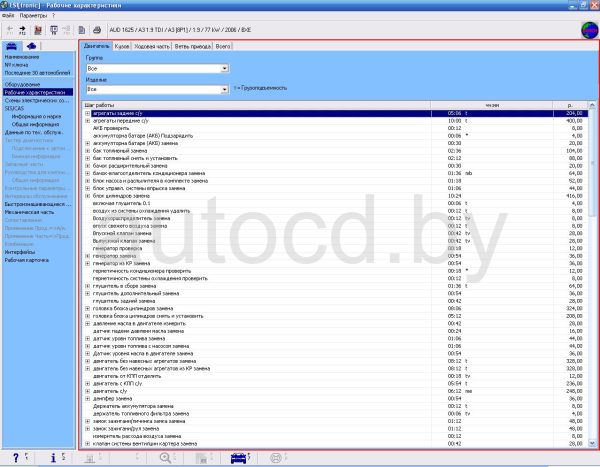600x467 pixels.
Task: Click the magnifier zoom icon at bottom
Action: [165, 457]
